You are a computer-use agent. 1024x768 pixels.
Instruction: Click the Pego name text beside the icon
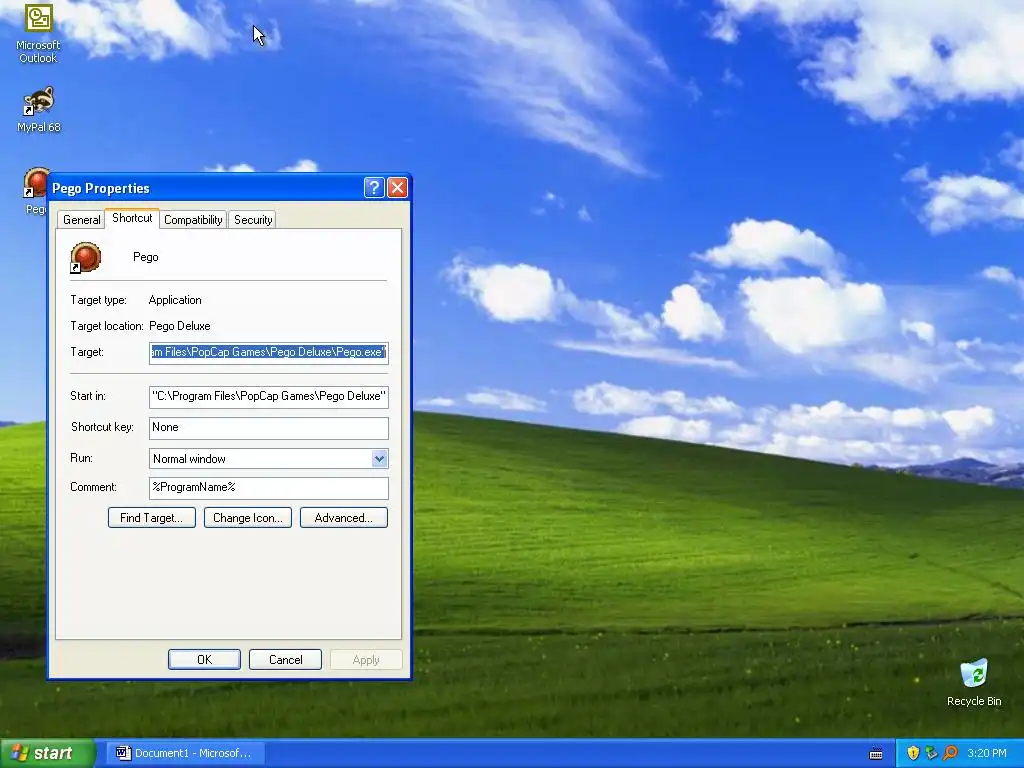tap(146, 257)
